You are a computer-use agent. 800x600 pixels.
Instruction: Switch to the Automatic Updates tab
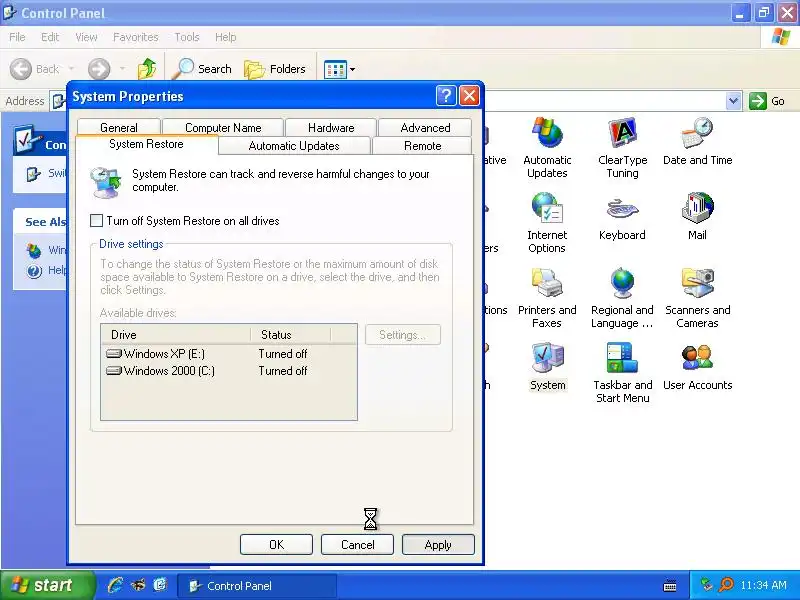coord(294,146)
